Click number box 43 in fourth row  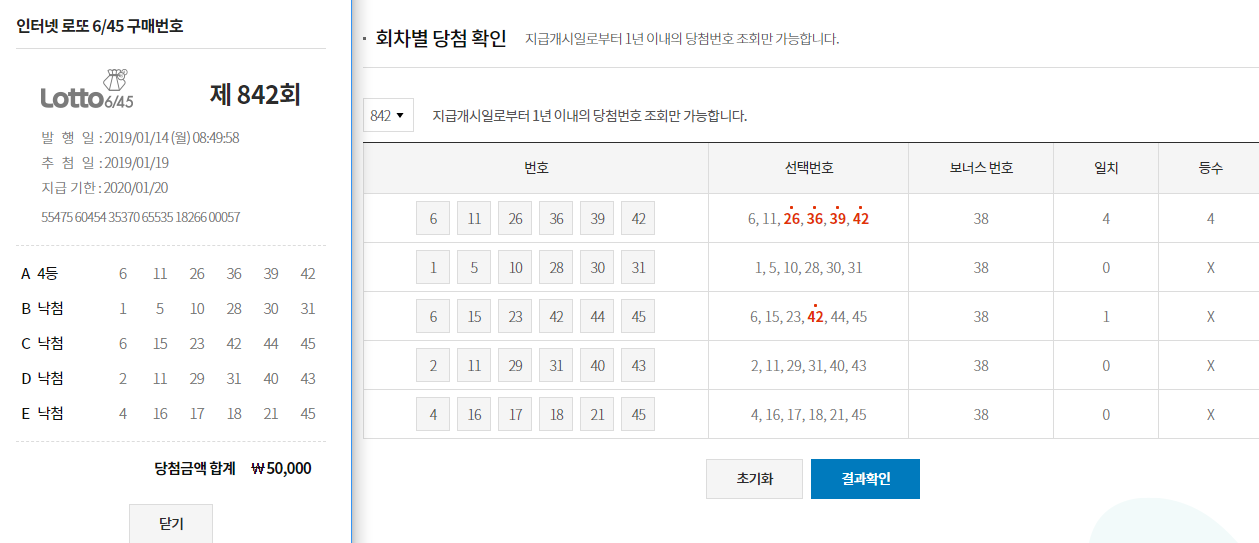point(638,366)
